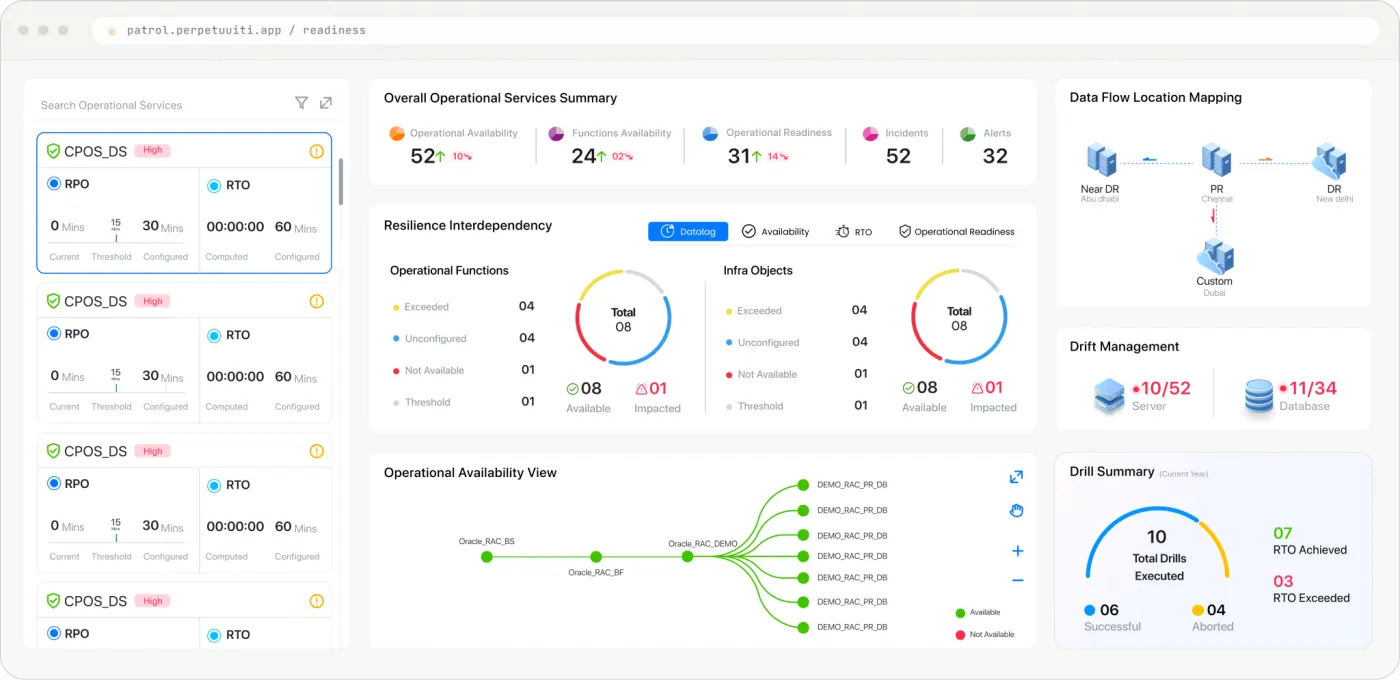Select RPO radio in second CPOS_DS card
Viewport: 1400px width, 680px height.
pyautogui.click(x=54, y=334)
